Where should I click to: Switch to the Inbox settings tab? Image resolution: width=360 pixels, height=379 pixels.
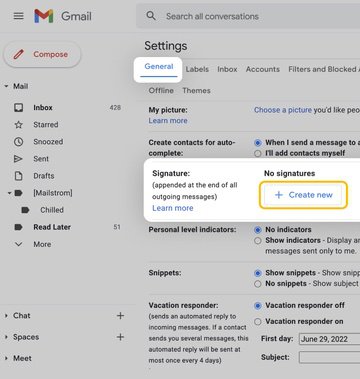point(227,69)
